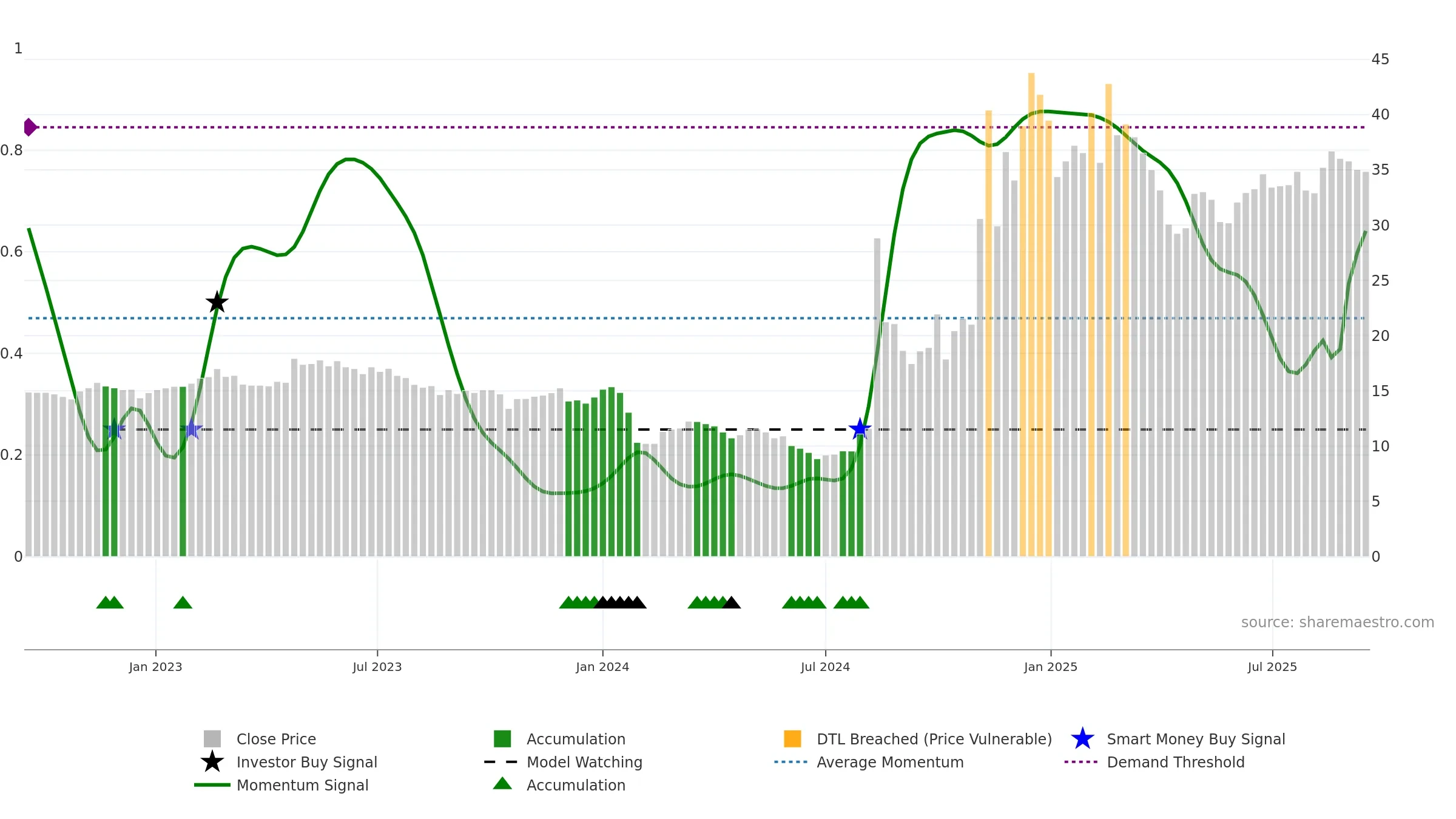Click the black Investor Buy Signal star on chart
1456x819 pixels.
pos(217,302)
